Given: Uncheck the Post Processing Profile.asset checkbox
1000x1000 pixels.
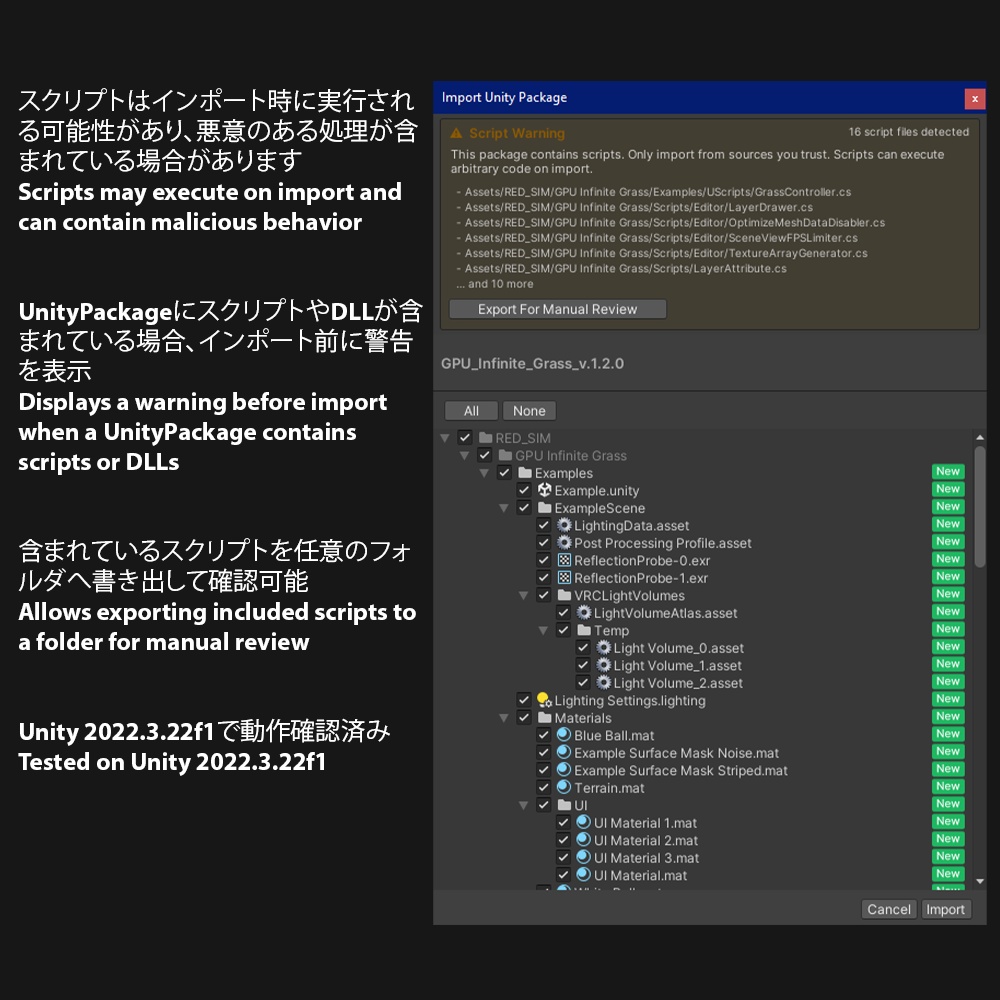Looking at the screenshot, I should coord(544,543).
